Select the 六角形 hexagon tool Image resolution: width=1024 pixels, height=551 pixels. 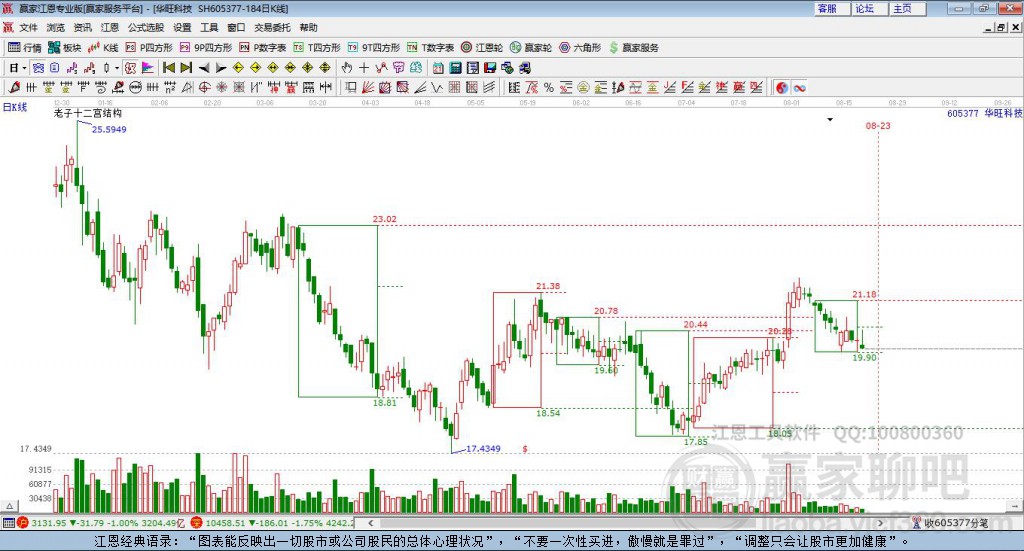[580, 48]
